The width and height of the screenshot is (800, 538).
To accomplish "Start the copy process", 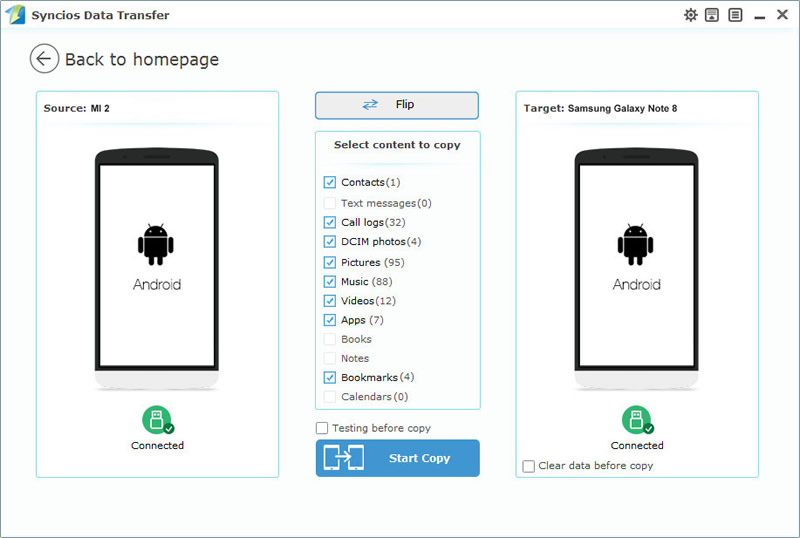I will click(397, 458).
